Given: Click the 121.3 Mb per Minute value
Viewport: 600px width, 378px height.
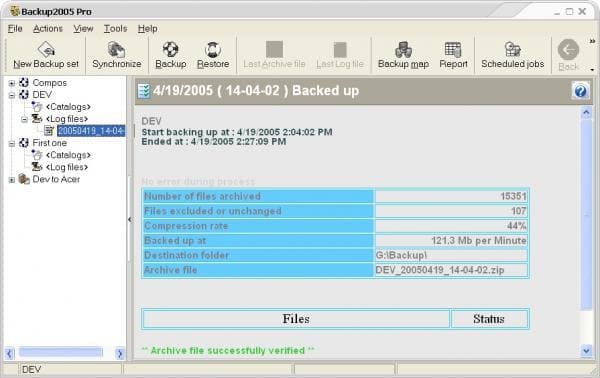Looking at the screenshot, I should (479, 241).
